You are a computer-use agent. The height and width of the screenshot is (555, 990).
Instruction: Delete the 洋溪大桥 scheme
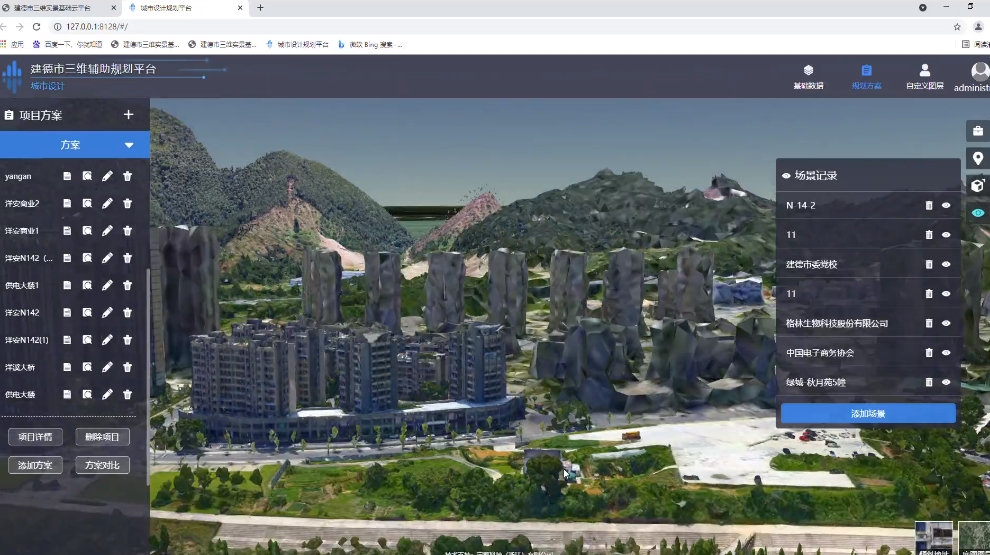(x=128, y=367)
